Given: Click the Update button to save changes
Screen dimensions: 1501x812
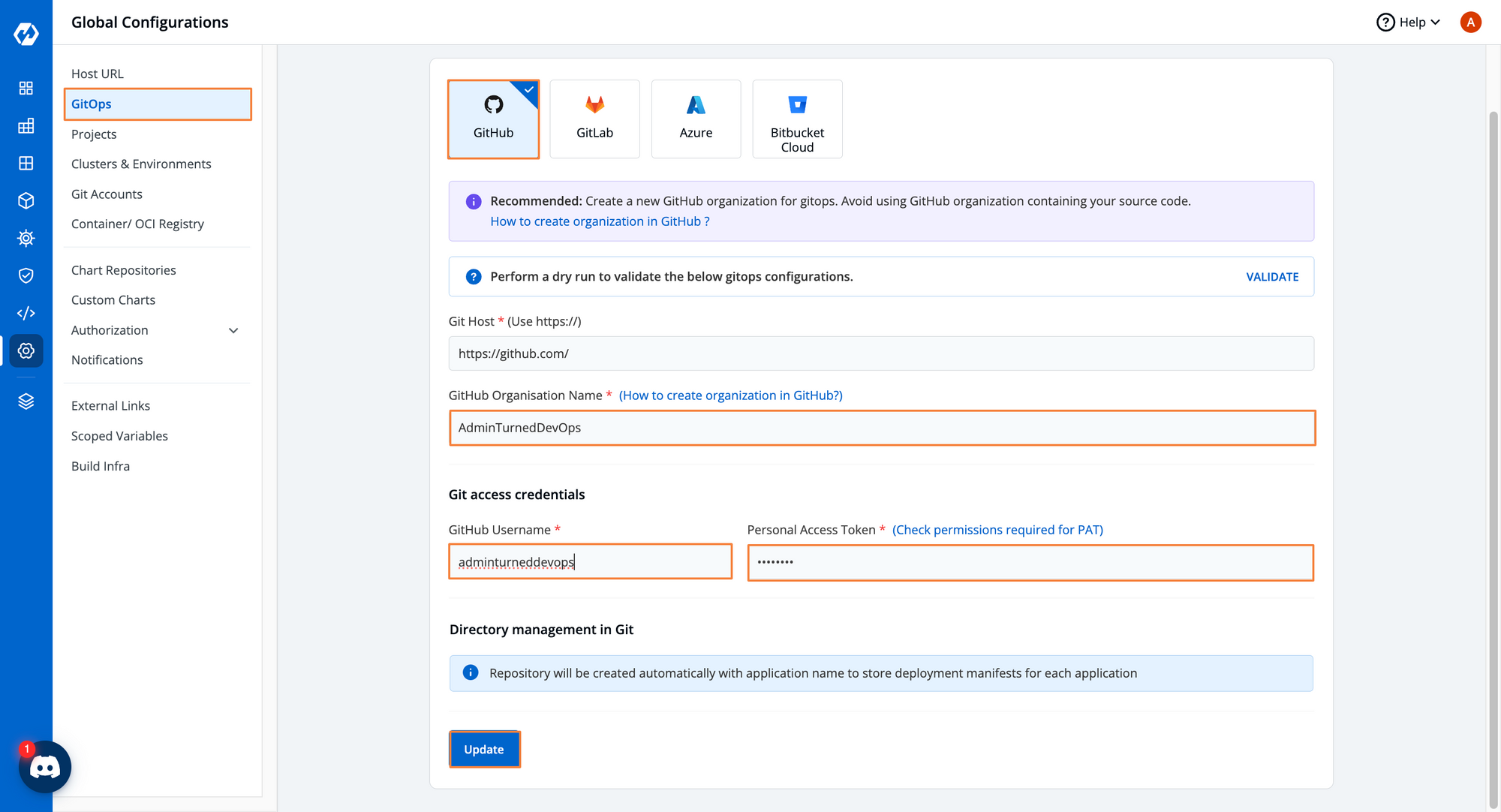Looking at the screenshot, I should 483,749.
